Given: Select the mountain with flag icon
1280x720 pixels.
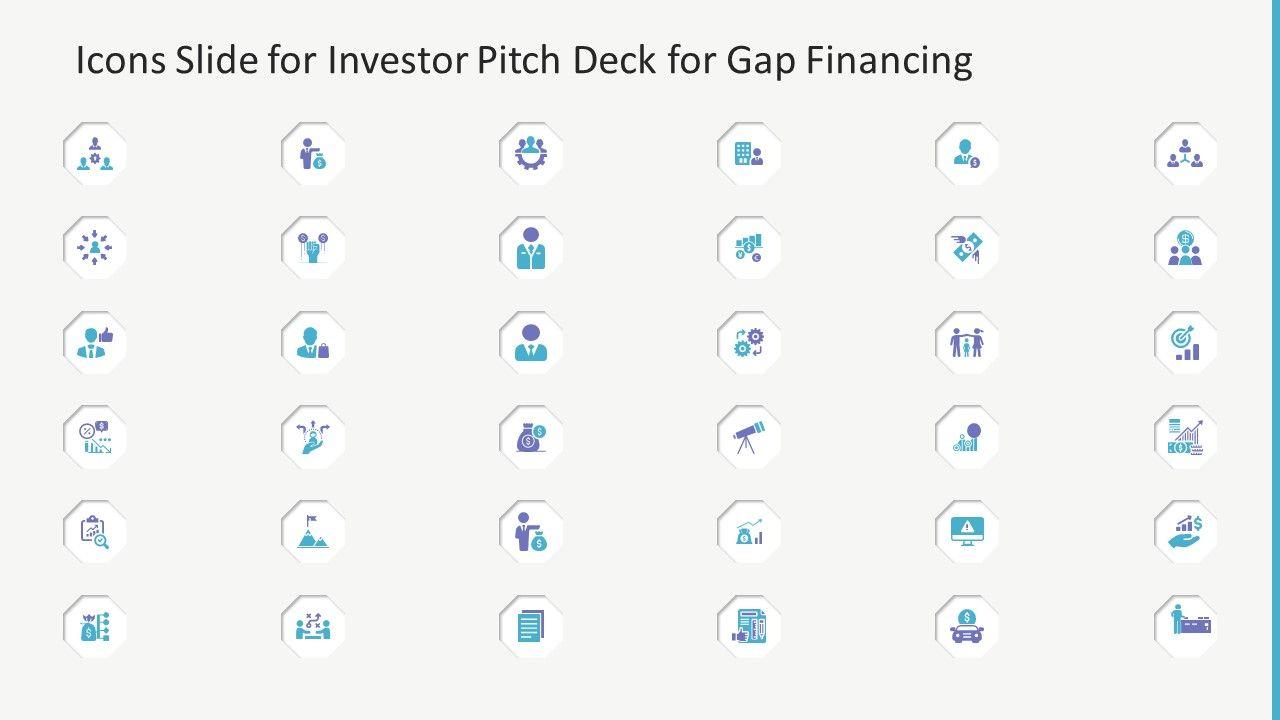Looking at the screenshot, I should (x=313, y=532).
